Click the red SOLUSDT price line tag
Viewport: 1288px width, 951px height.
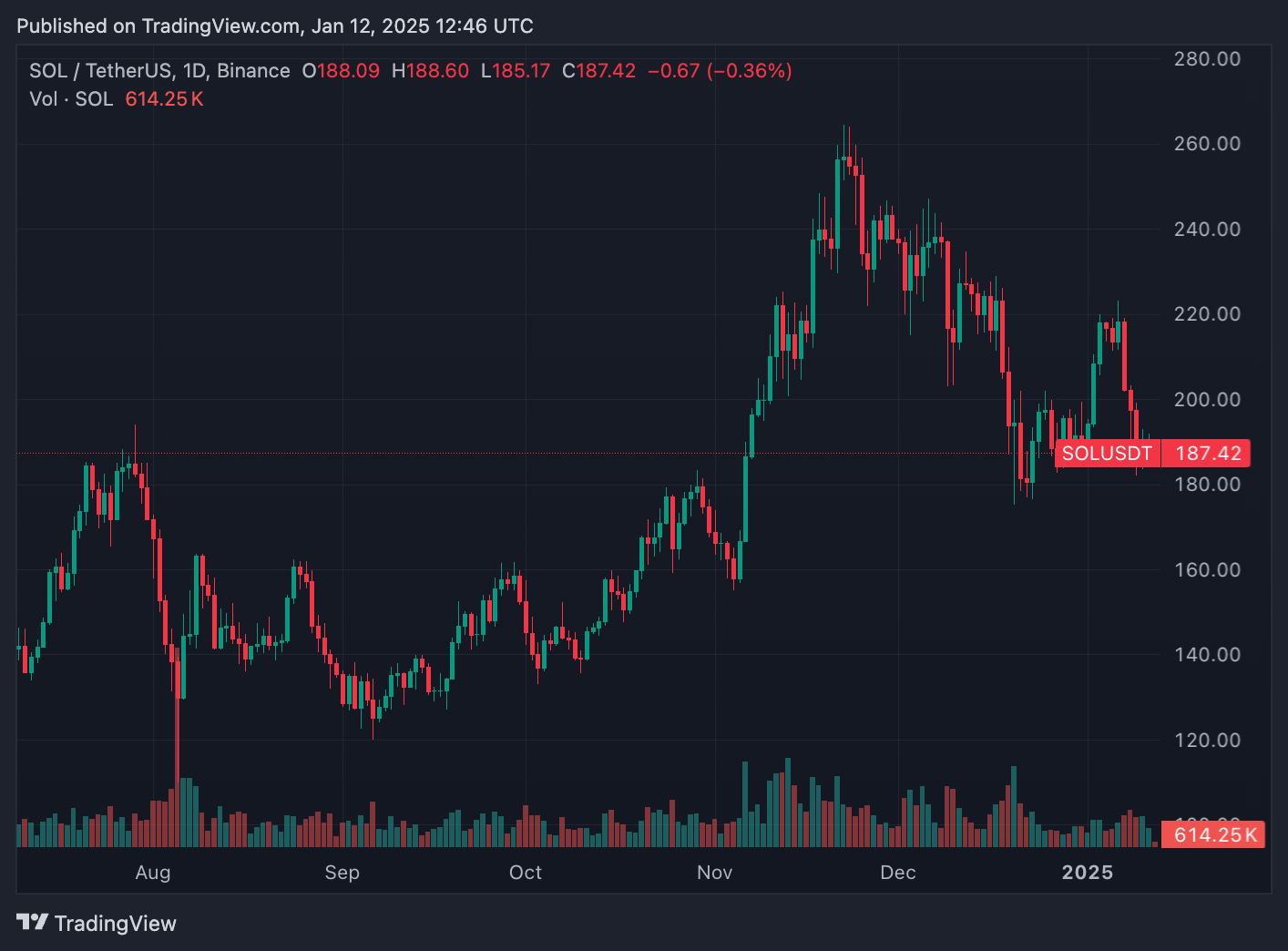click(x=1107, y=454)
